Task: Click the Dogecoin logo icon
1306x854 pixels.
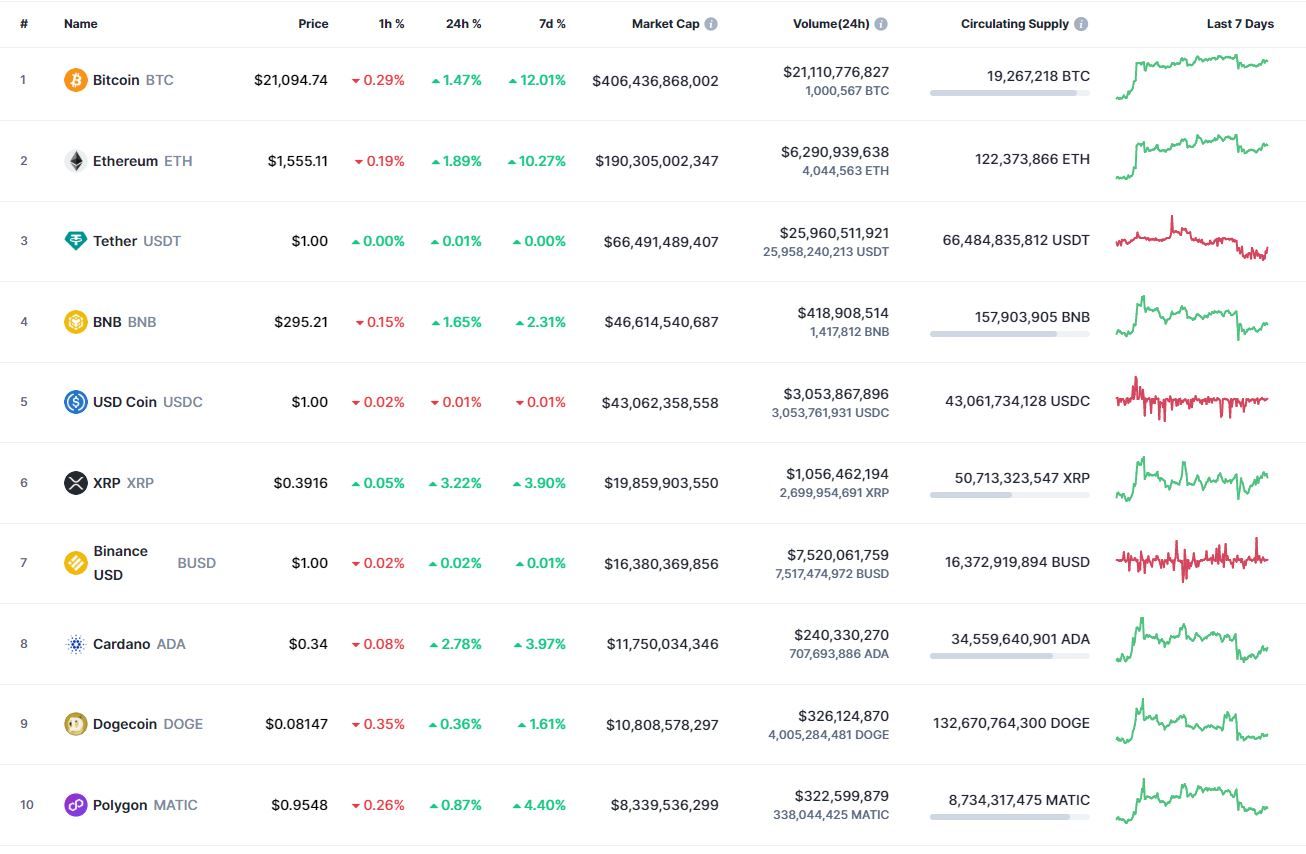Action: click(76, 724)
